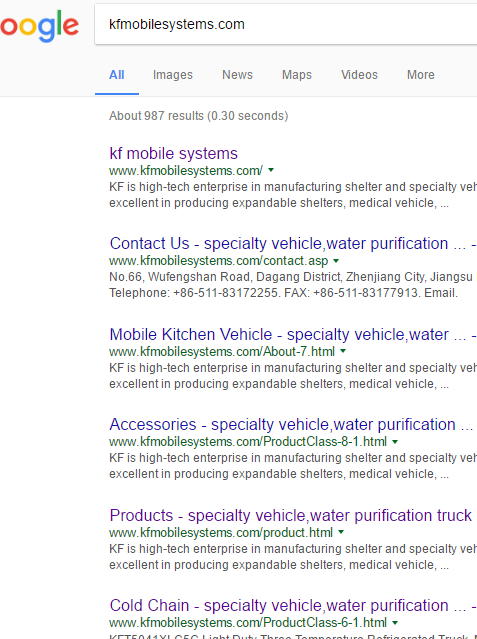Switch to the Images tab

pos(173,75)
